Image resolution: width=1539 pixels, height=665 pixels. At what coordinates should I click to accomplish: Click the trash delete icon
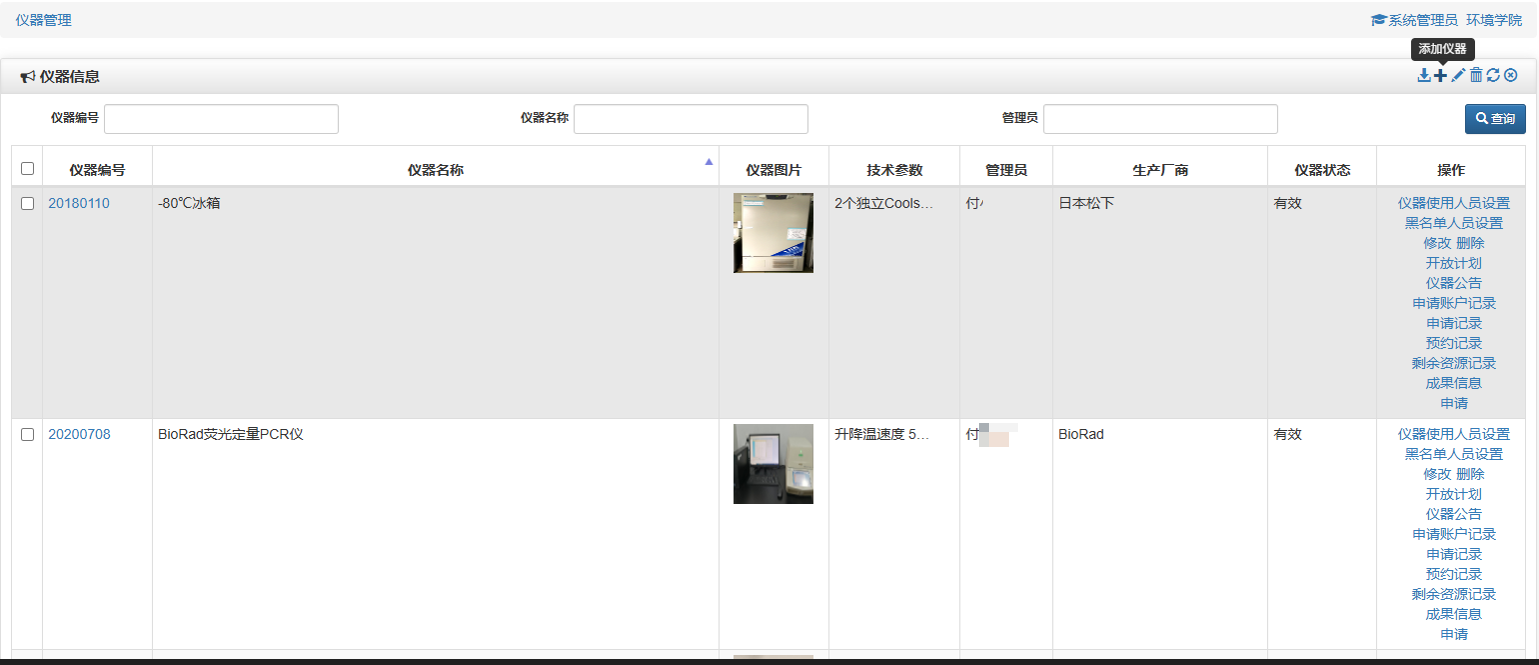click(1475, 74)
